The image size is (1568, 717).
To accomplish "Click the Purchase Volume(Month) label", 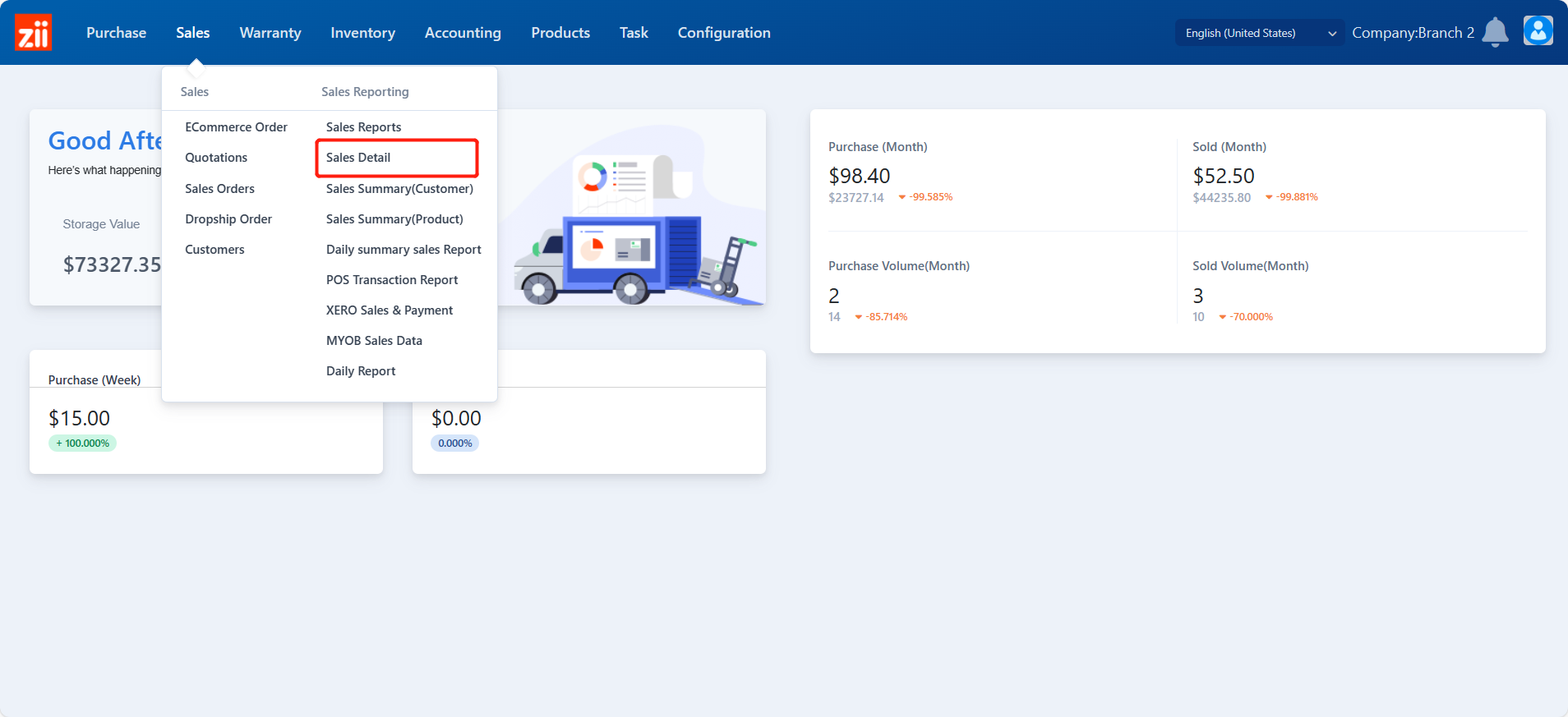I will 899,266.
